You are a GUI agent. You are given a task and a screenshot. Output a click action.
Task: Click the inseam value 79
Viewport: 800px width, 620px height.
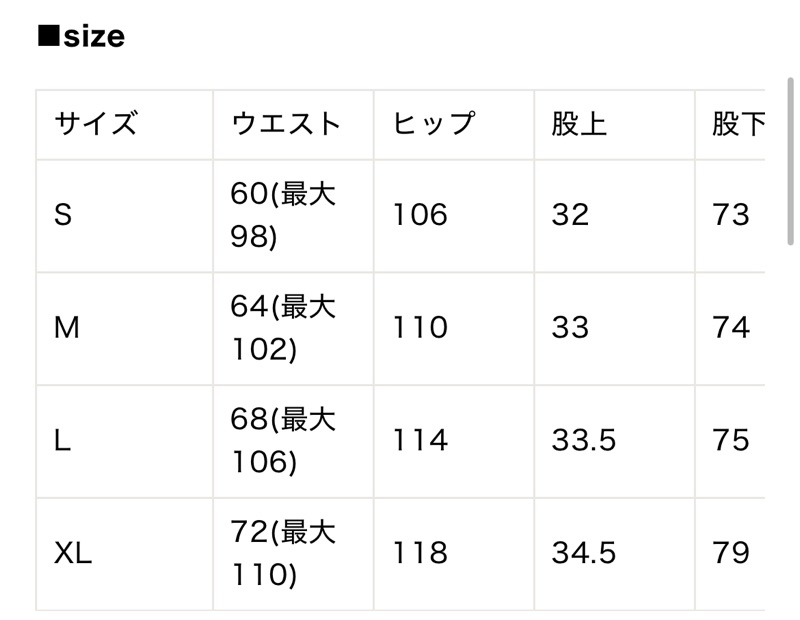[731, 554]
